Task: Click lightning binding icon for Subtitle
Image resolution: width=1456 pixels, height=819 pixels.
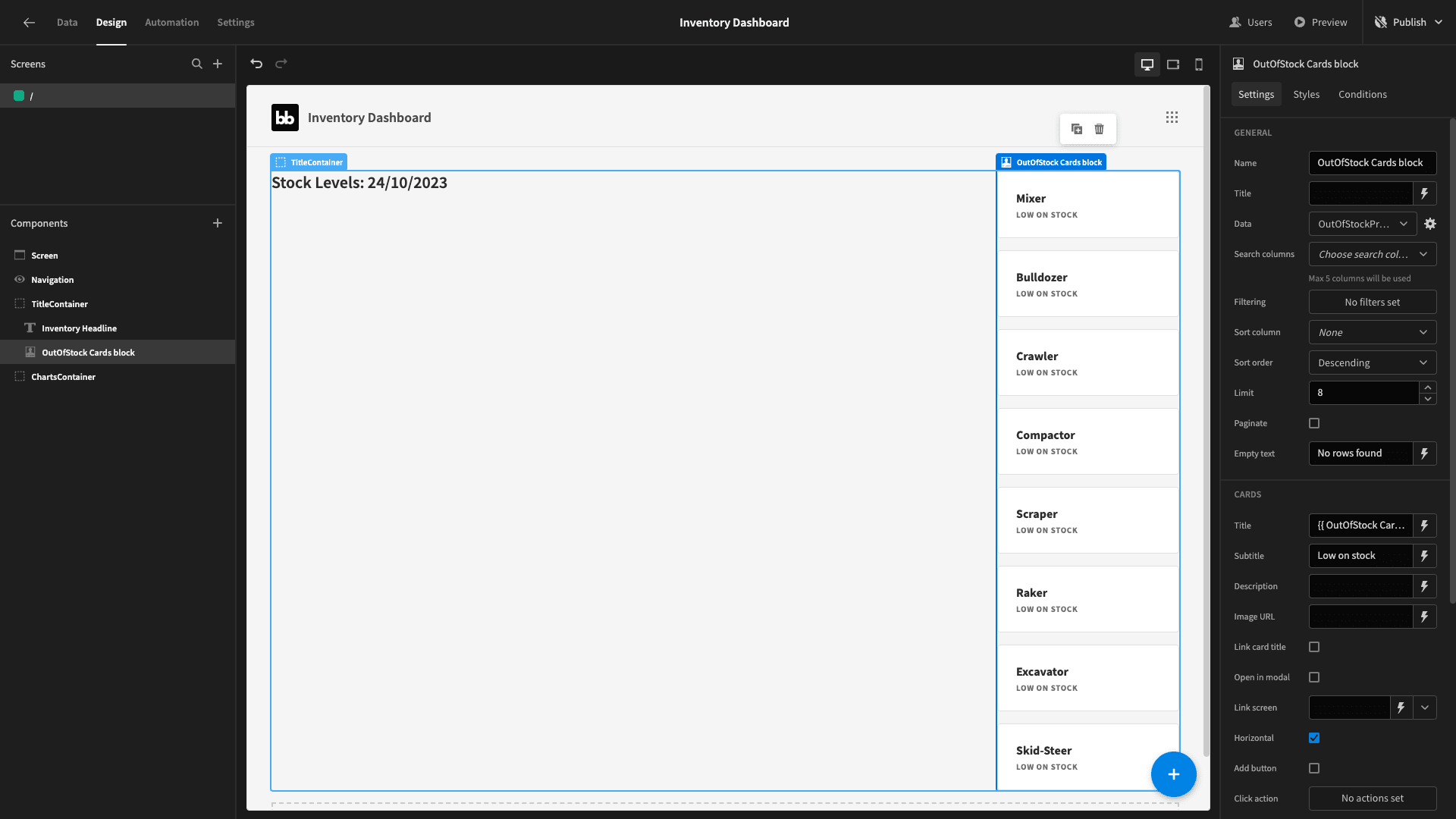Action: tap(1425, 556)
